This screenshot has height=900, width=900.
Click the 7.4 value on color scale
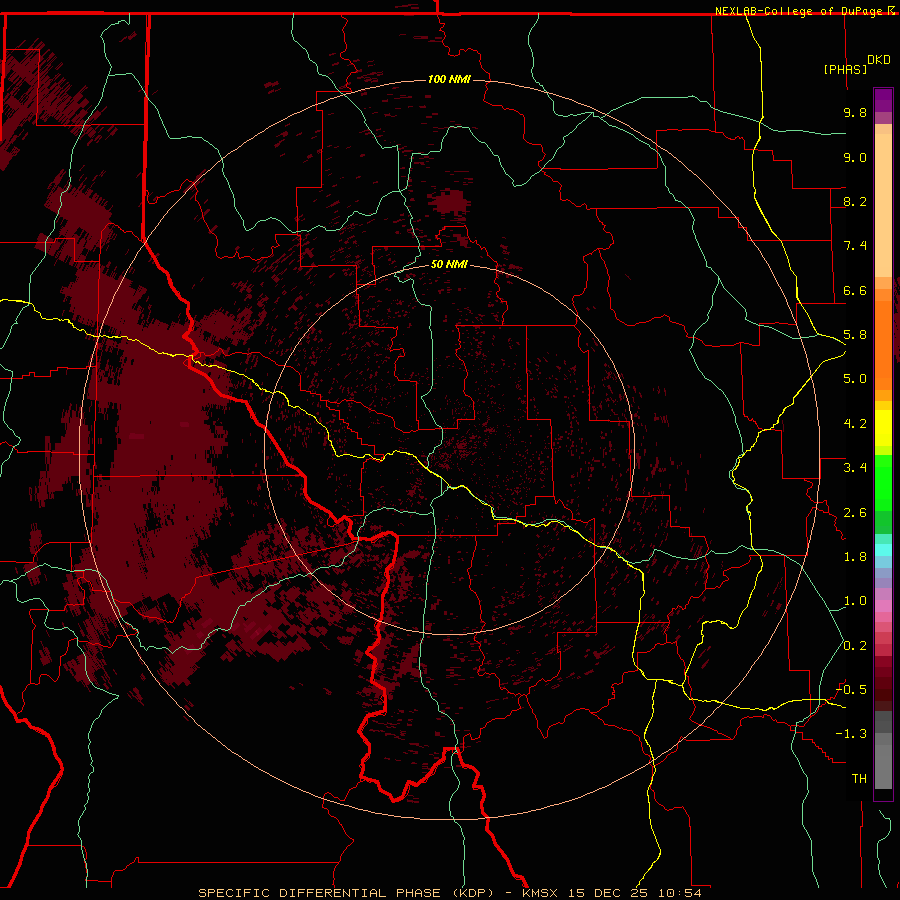pyautogui.click(x=855, y=246)
